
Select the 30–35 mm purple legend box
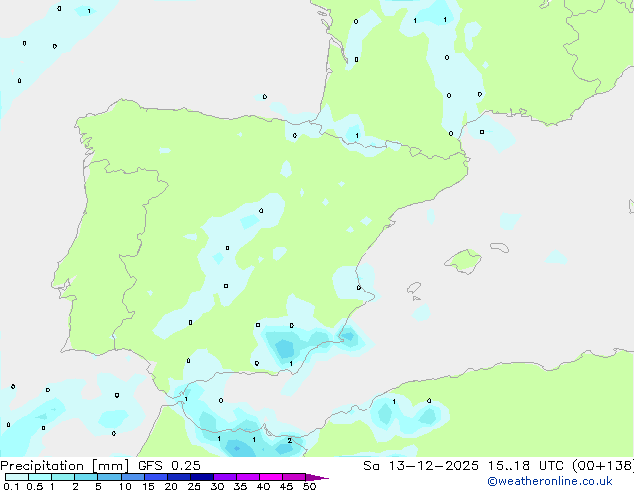click(225, 477)
